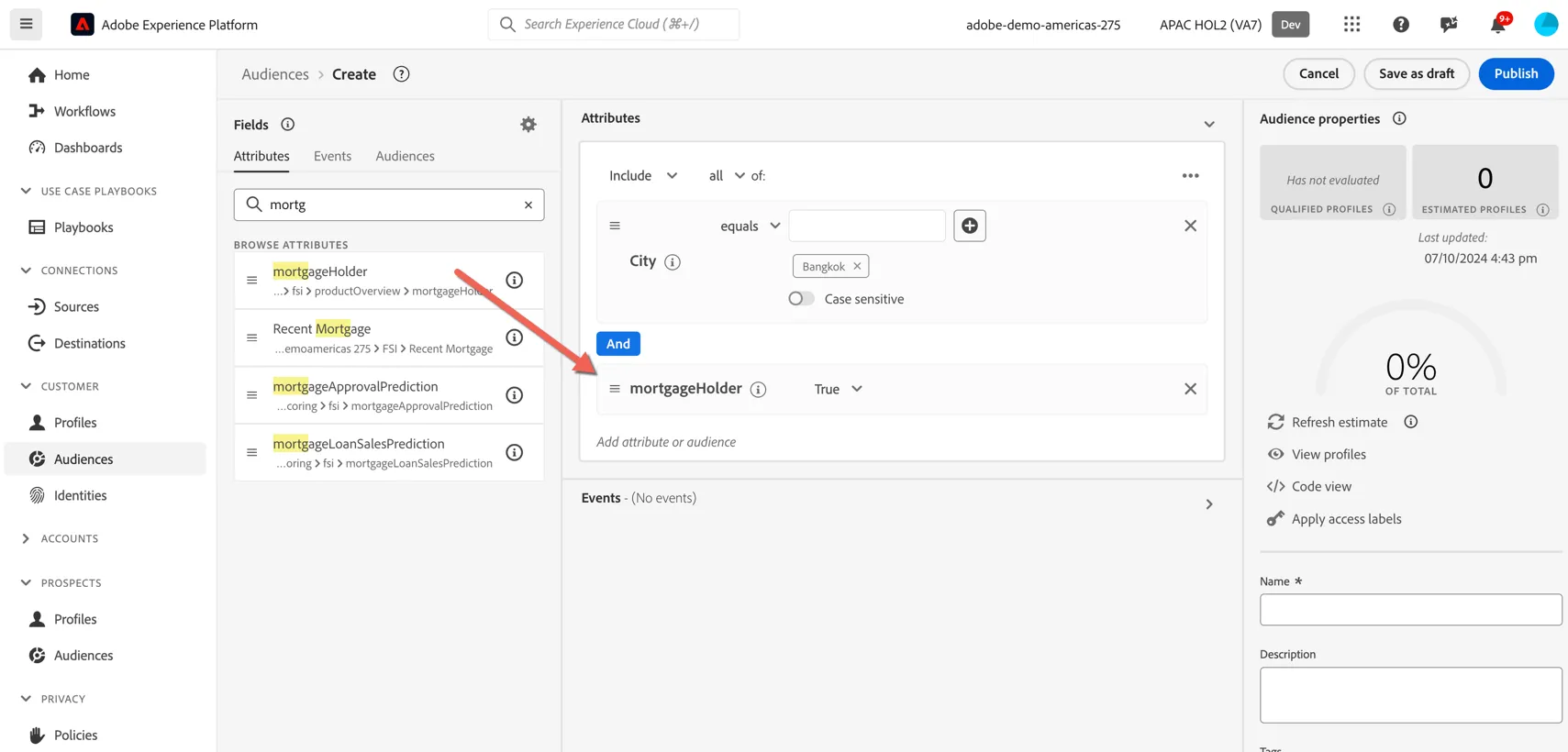This screenshot has height=752, width=1568.
Task: View notifications bell
Action: [1498, 24]
